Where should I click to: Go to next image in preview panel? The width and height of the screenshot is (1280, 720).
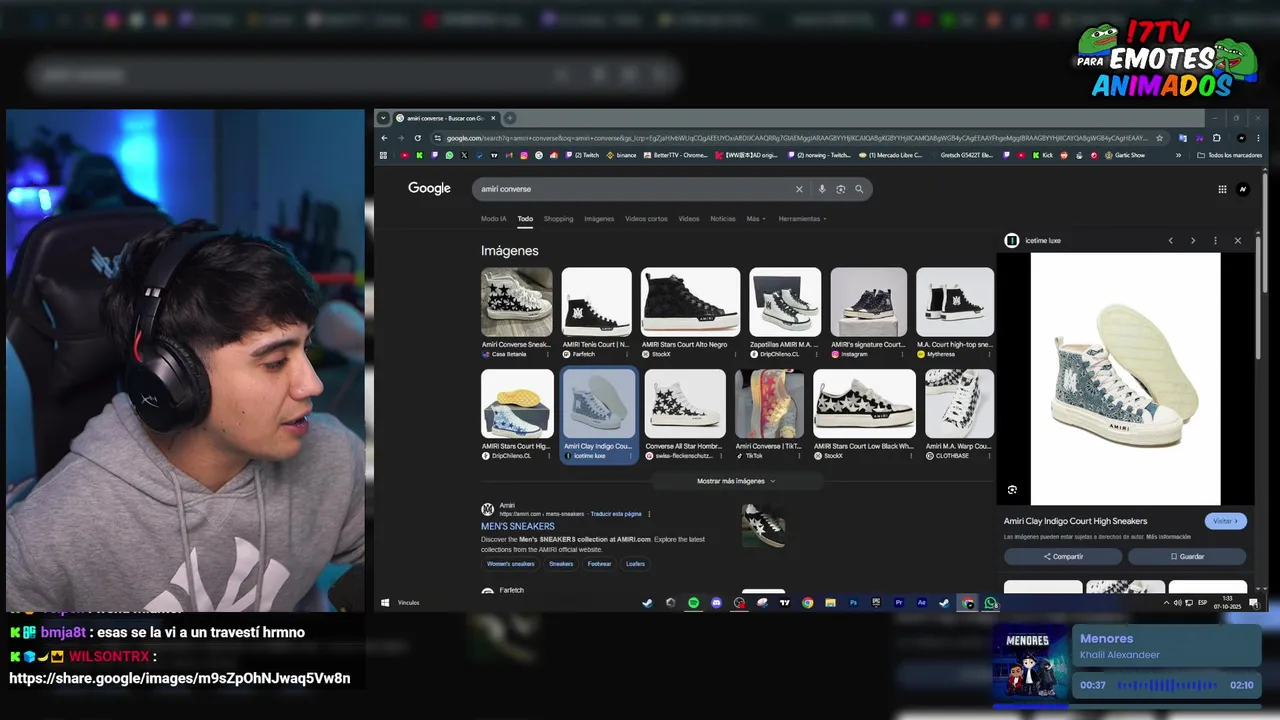pyautogui.click(x=1193, y=241)
